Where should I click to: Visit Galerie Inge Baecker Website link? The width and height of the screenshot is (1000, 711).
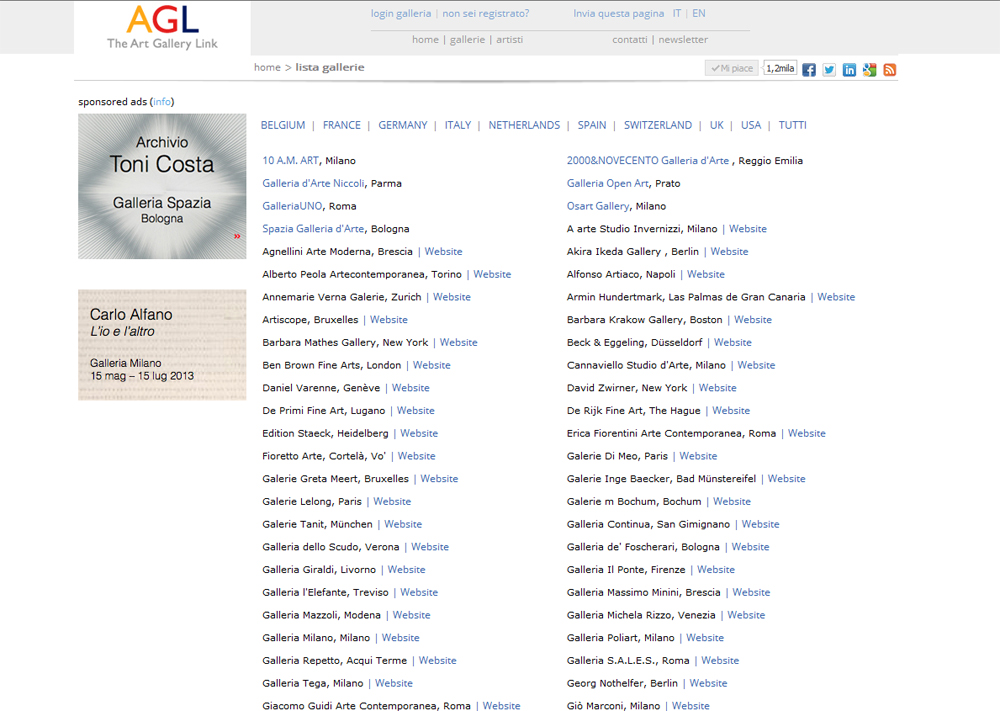786,479
